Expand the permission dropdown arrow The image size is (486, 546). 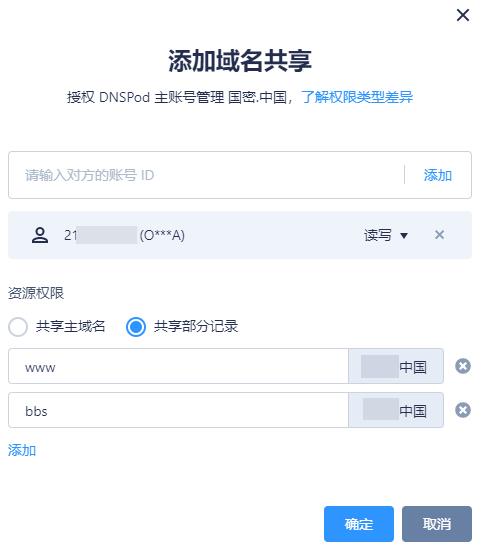pyautogui.click(x=404, y=236)
